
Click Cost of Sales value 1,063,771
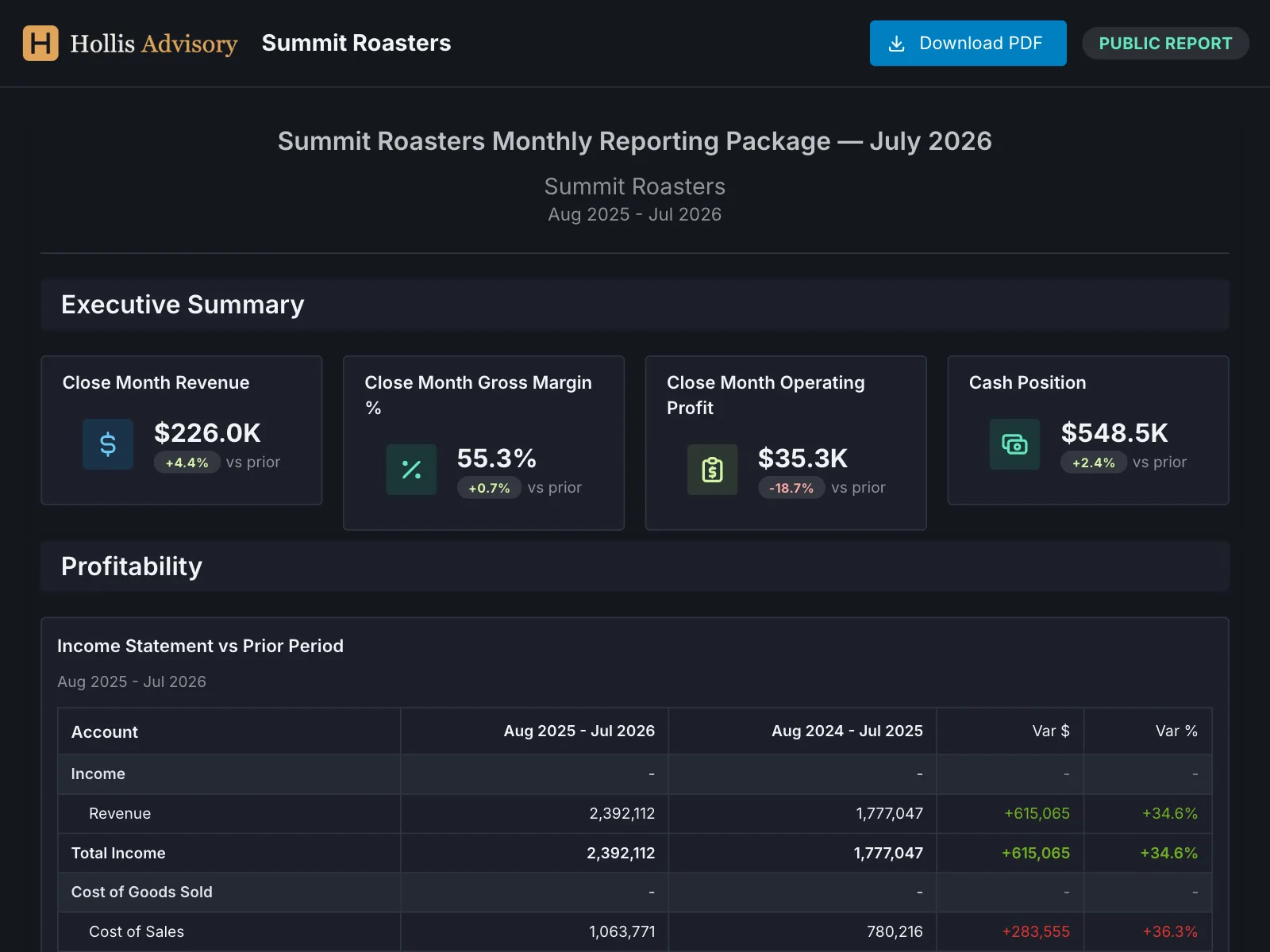622,931
